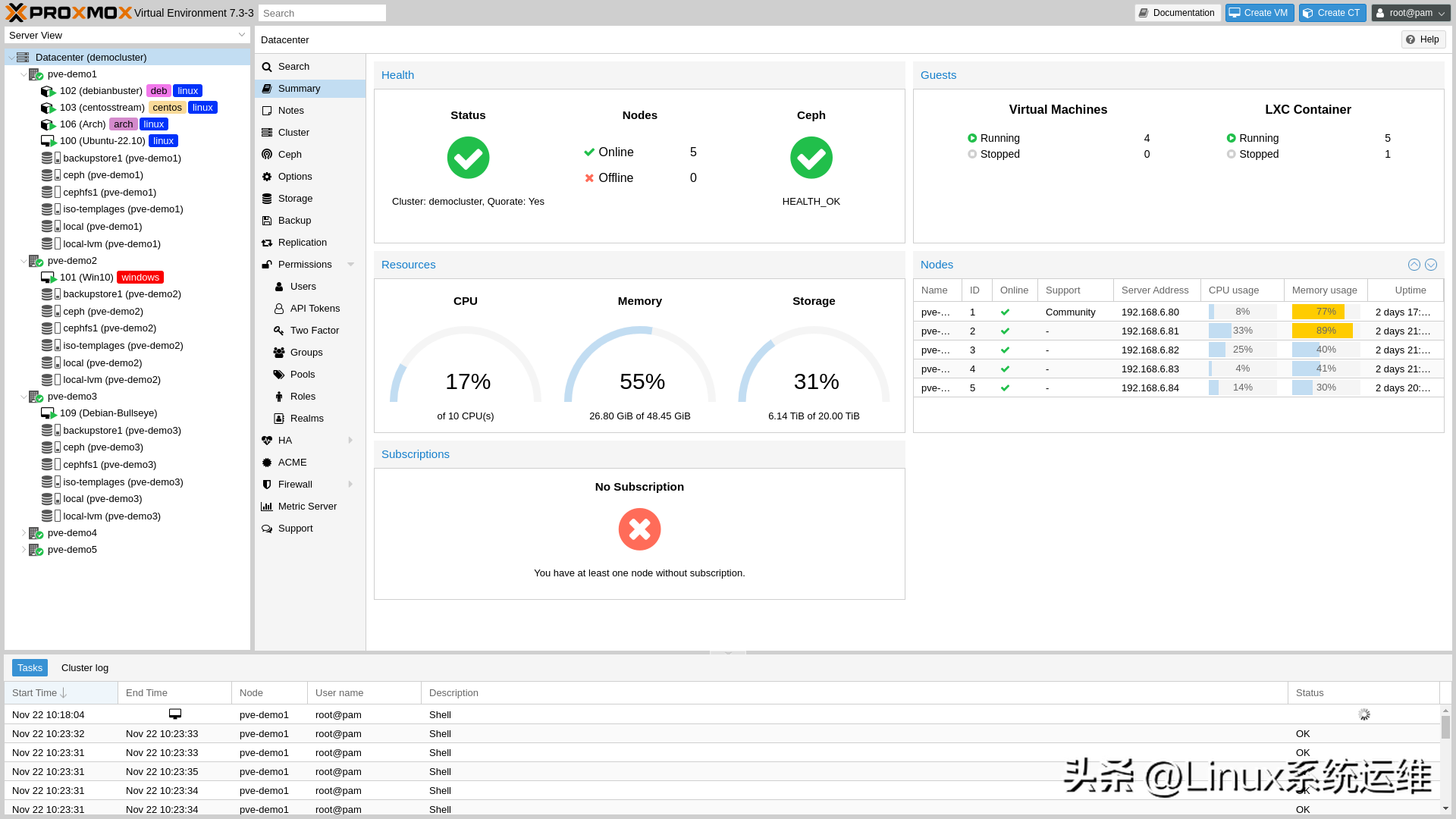
Task: Click the Create CT button
Action: coord(1332,13)
